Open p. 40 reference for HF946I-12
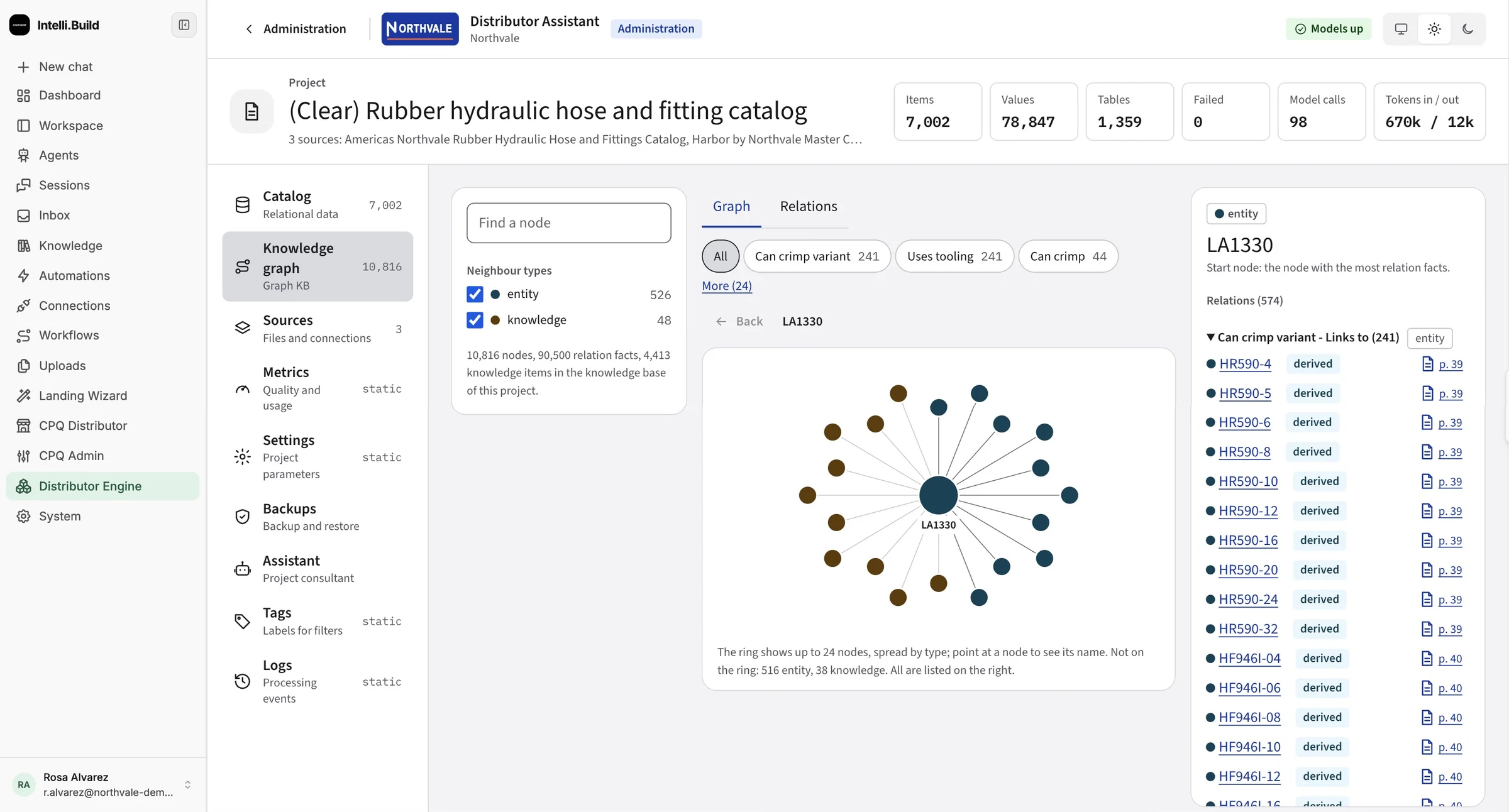1509x812 pixels. click(x=1450, y=777)
